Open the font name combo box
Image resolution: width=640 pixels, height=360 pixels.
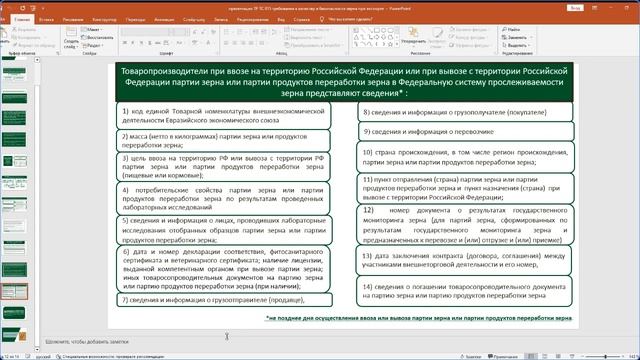click(x=145, y=32)
